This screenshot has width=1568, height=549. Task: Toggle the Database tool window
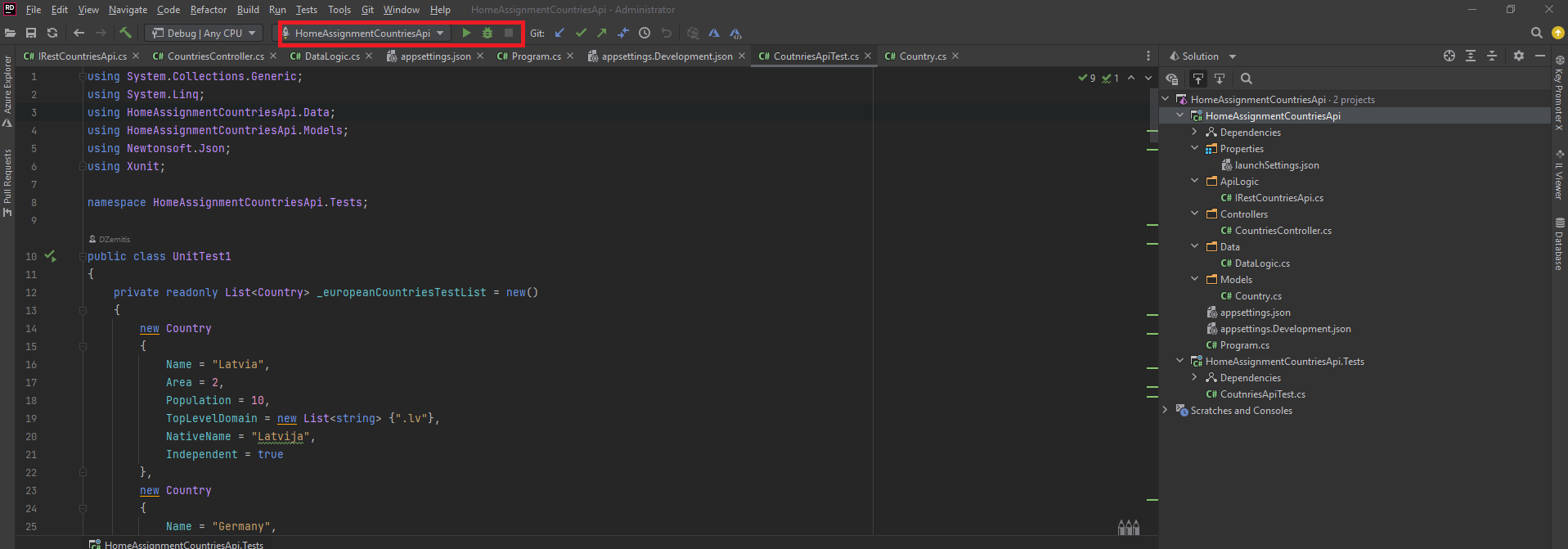click(x=1560, y=244)
